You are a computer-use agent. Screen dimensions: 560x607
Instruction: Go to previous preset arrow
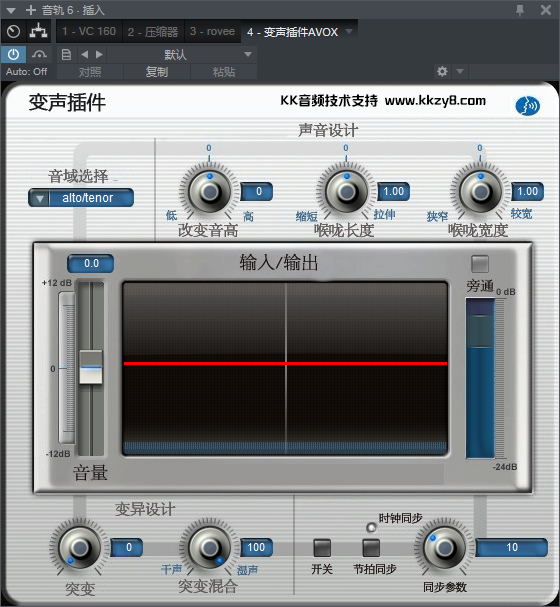click(84, 55)
